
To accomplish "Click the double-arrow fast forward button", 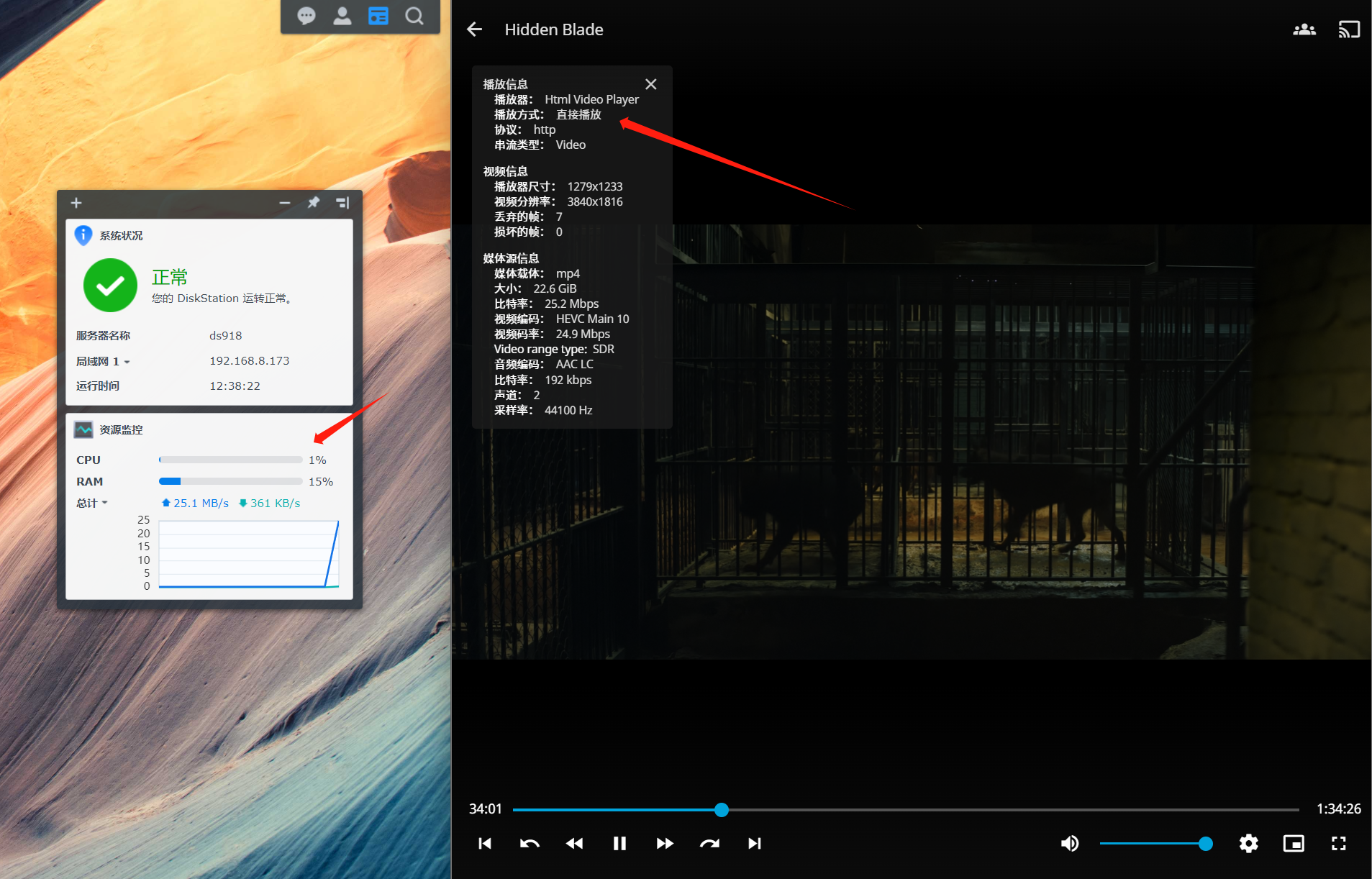I will pyautogui.click(x=665, y=843).
